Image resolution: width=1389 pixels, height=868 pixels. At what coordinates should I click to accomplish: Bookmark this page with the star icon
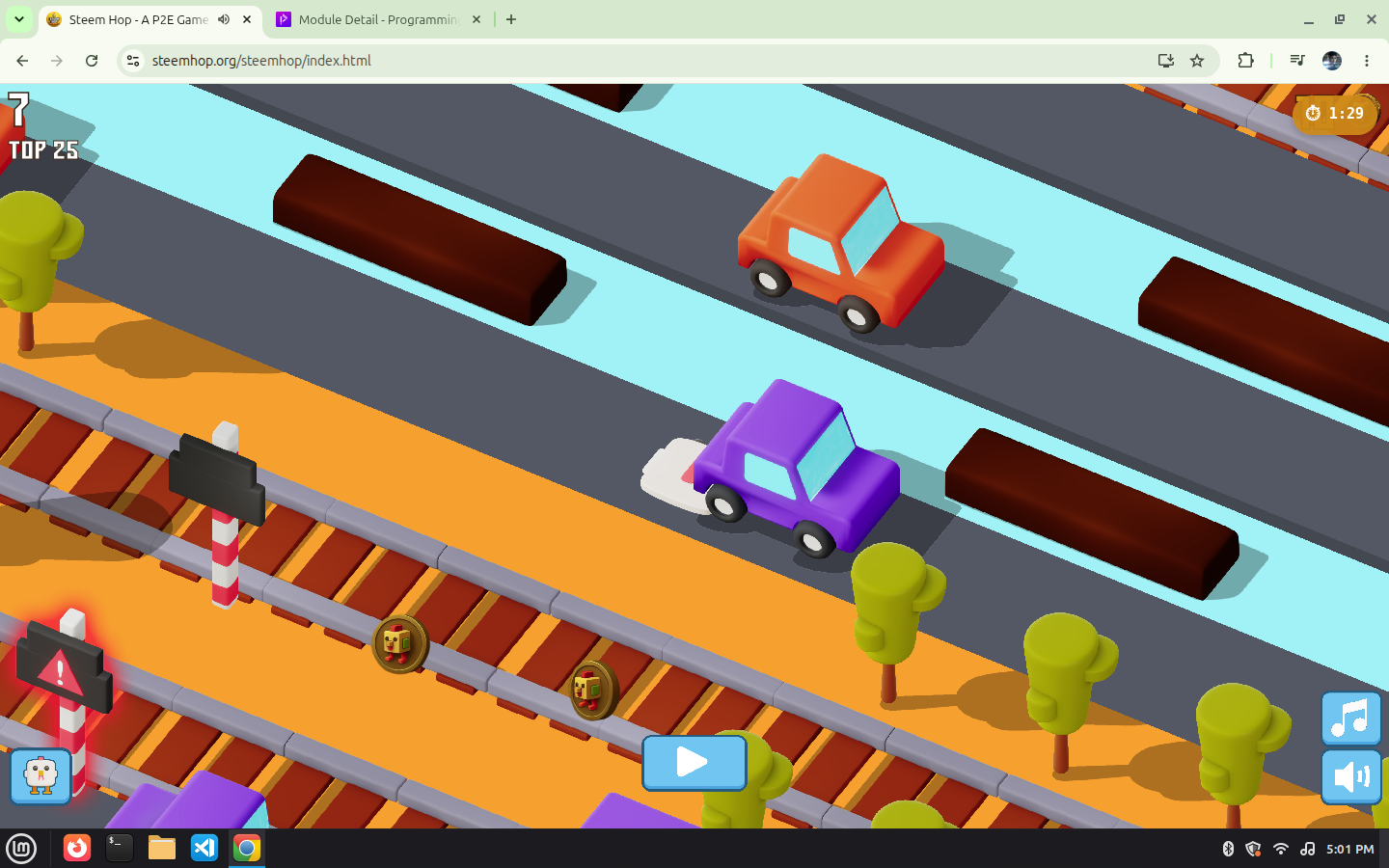(1197, 61)
